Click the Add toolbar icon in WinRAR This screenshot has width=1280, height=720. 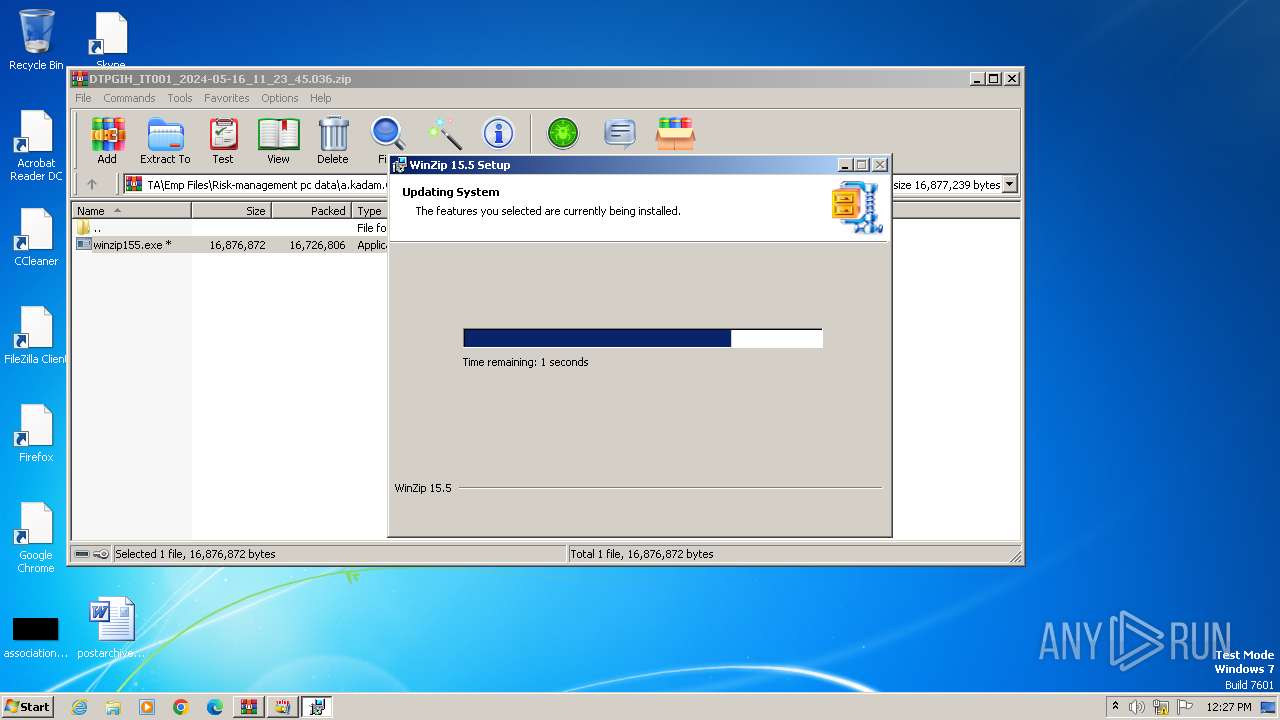[x=107, y=141]
